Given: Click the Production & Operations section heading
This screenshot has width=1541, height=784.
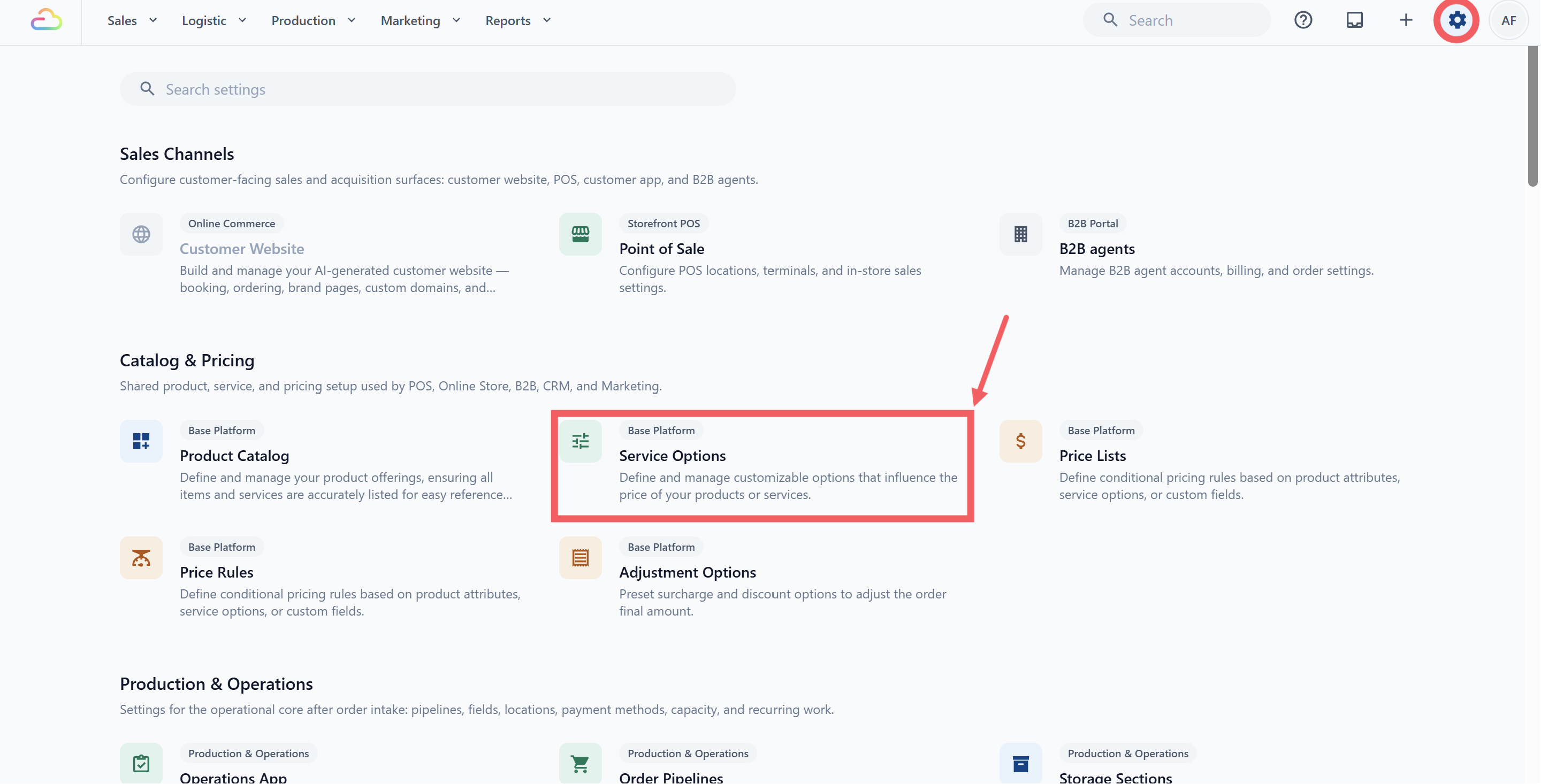Looking at the screenshot, I should [216, 683].
